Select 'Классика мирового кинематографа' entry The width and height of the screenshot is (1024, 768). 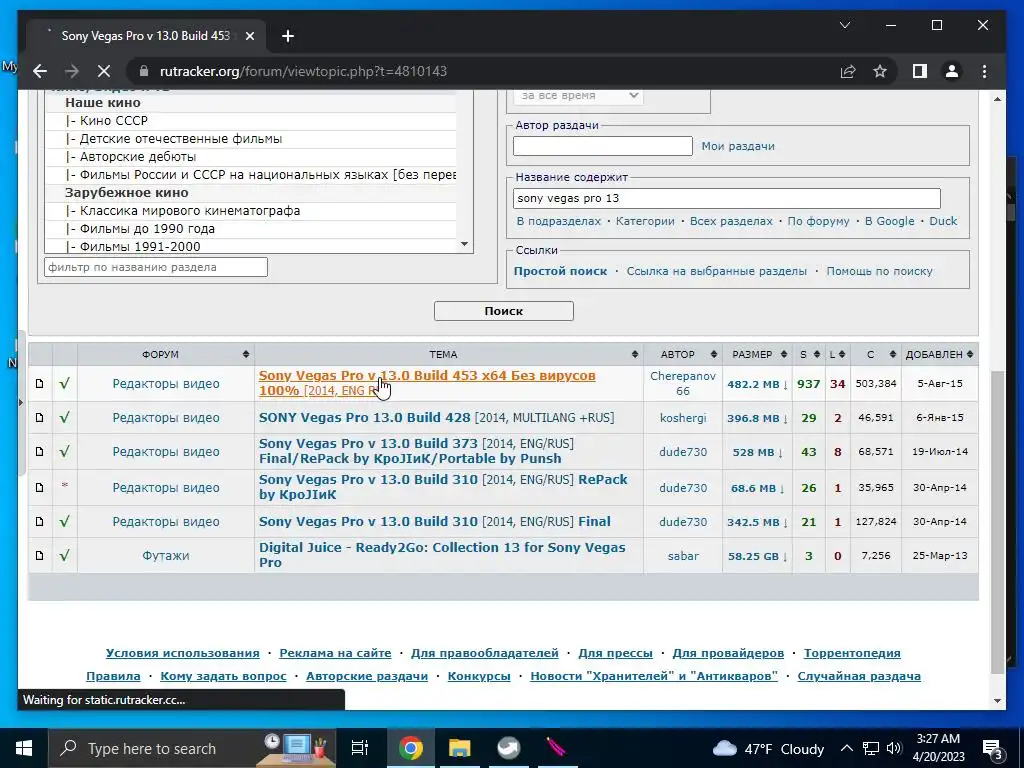251,211
